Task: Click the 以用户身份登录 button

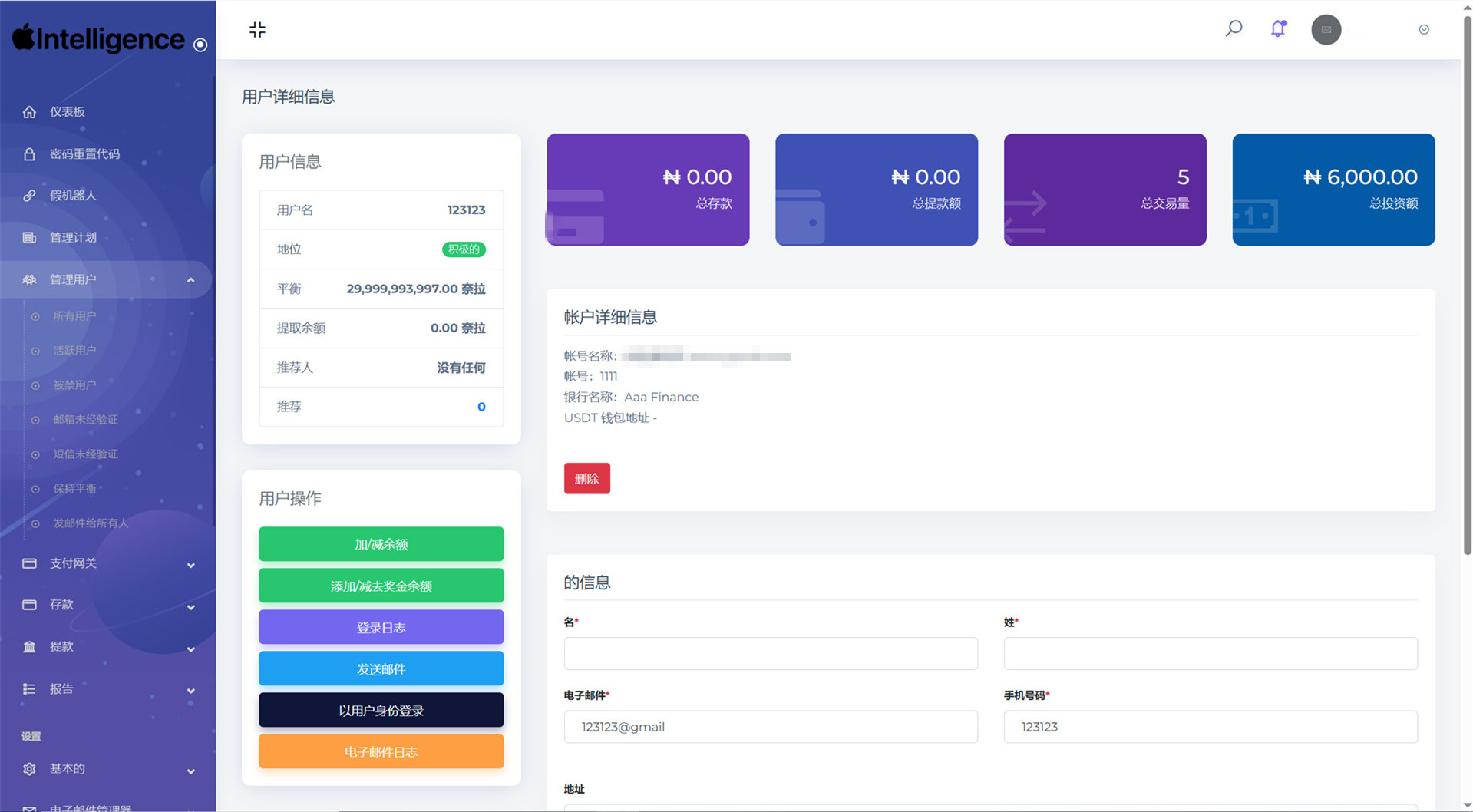Action: click(x=381, y=711)
